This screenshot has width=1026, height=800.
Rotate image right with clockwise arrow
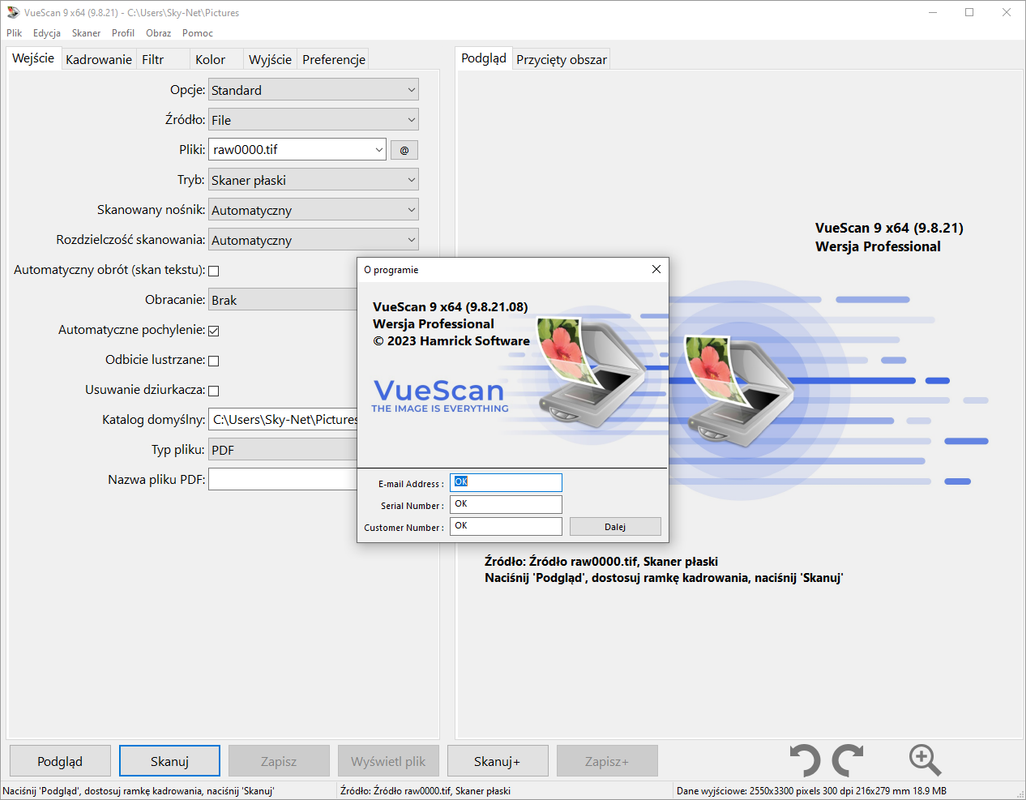point(848,760)
